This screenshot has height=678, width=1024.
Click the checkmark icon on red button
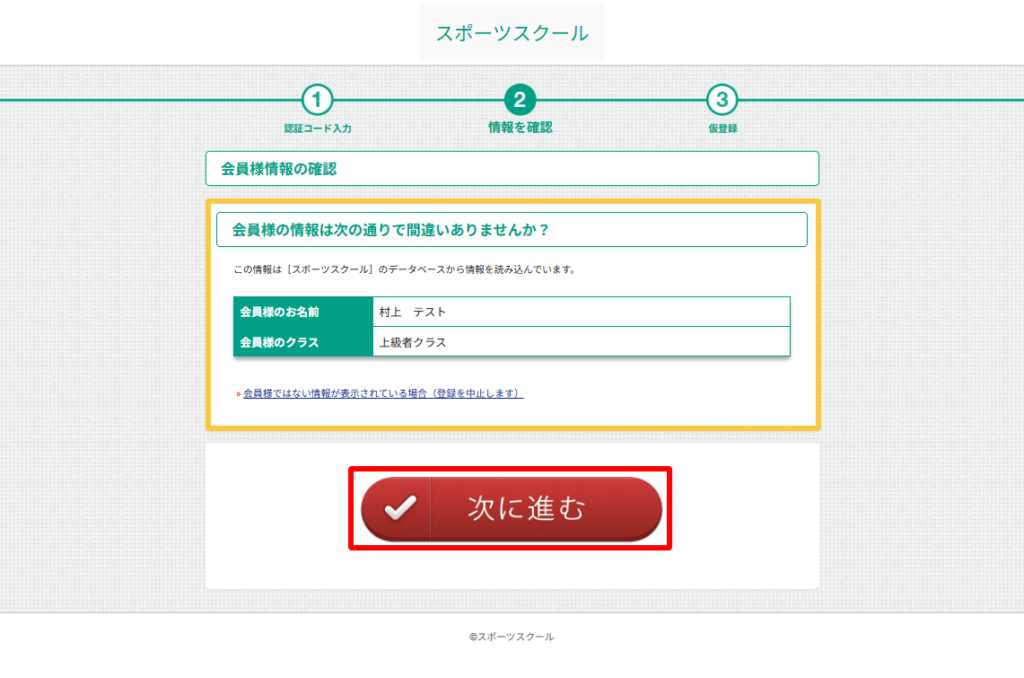[400, 508]
